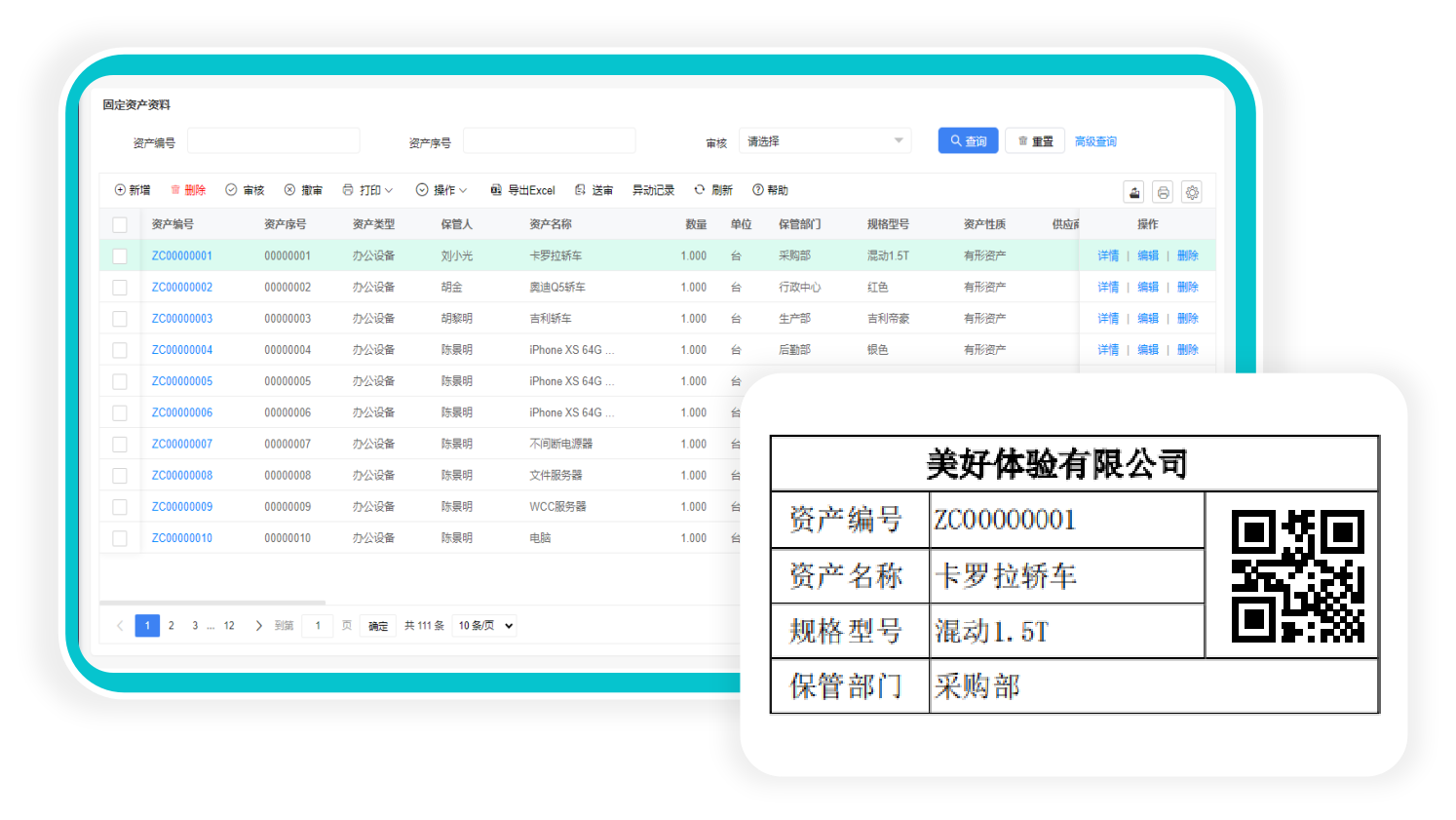This screenshot has width=1456, height=820.
Task: Open 异动记录 in the toolbar
Action: pos(653,190)
